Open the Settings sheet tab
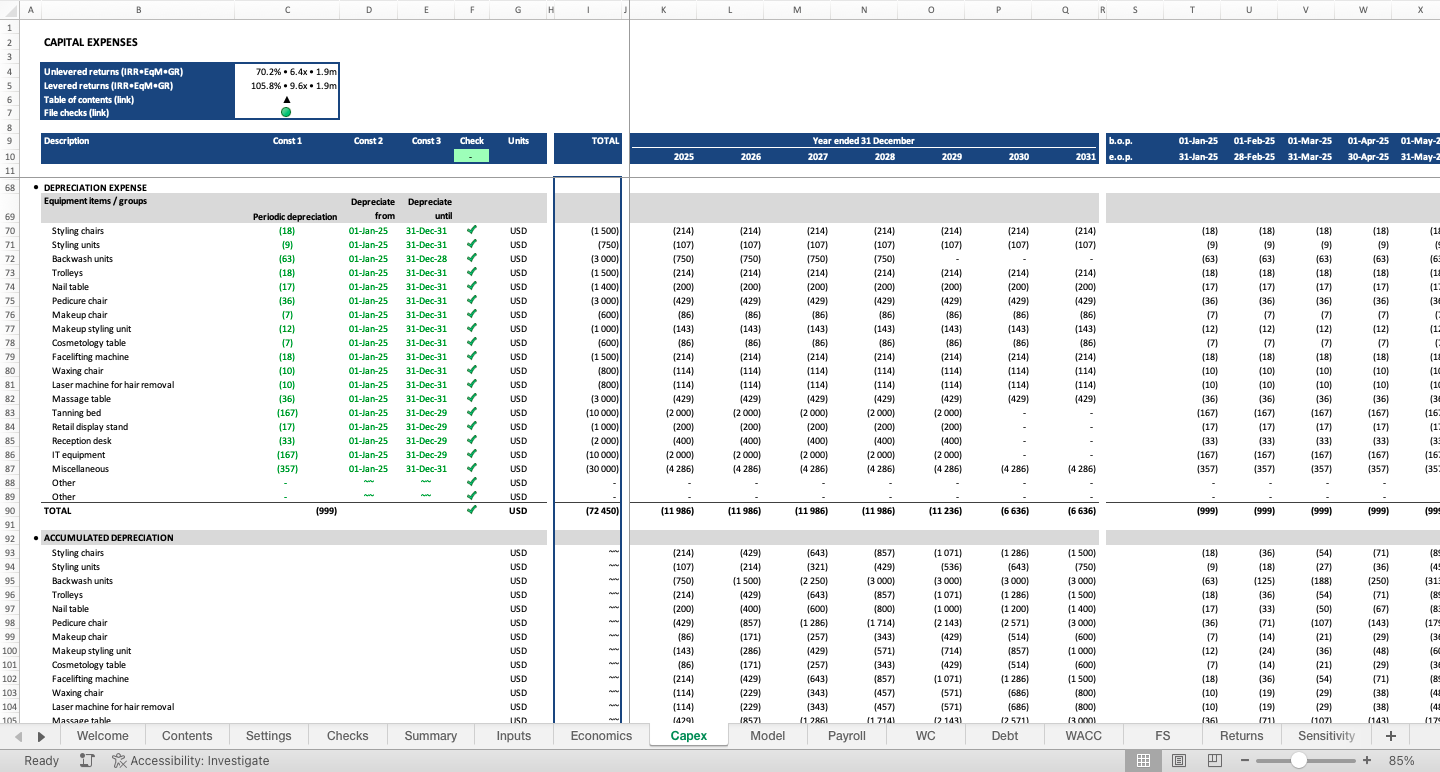Viewport: 1440px width, 772px height. pos(269,735)
